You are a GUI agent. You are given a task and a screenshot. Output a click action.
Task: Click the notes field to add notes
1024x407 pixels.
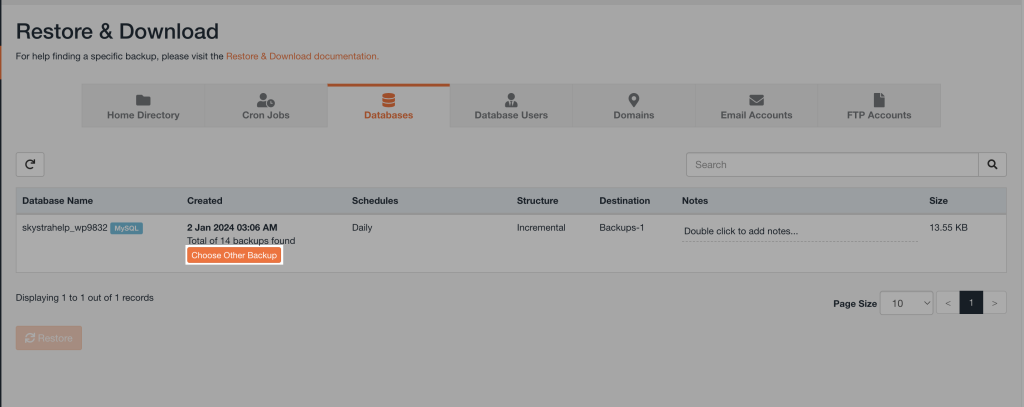799,232
